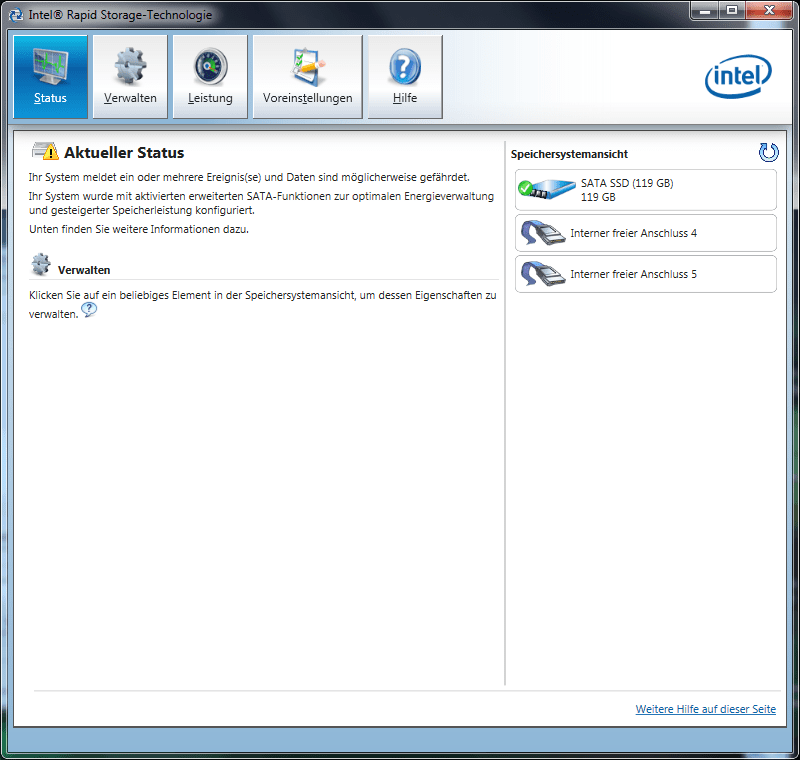This screenshot has height=760, width=800.
Task: Click the Intel logo
Action: coord(738,77)
